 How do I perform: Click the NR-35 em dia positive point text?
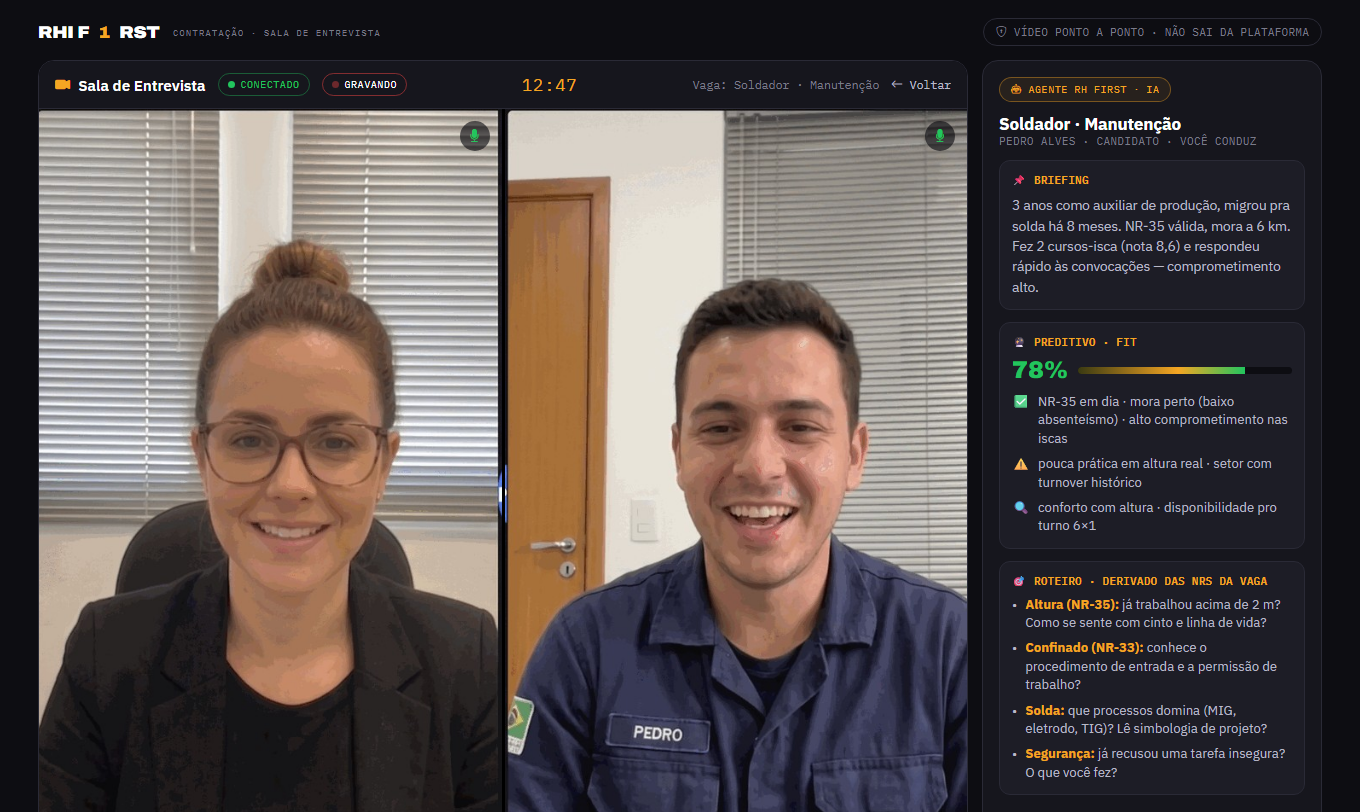coord(1163,420)
